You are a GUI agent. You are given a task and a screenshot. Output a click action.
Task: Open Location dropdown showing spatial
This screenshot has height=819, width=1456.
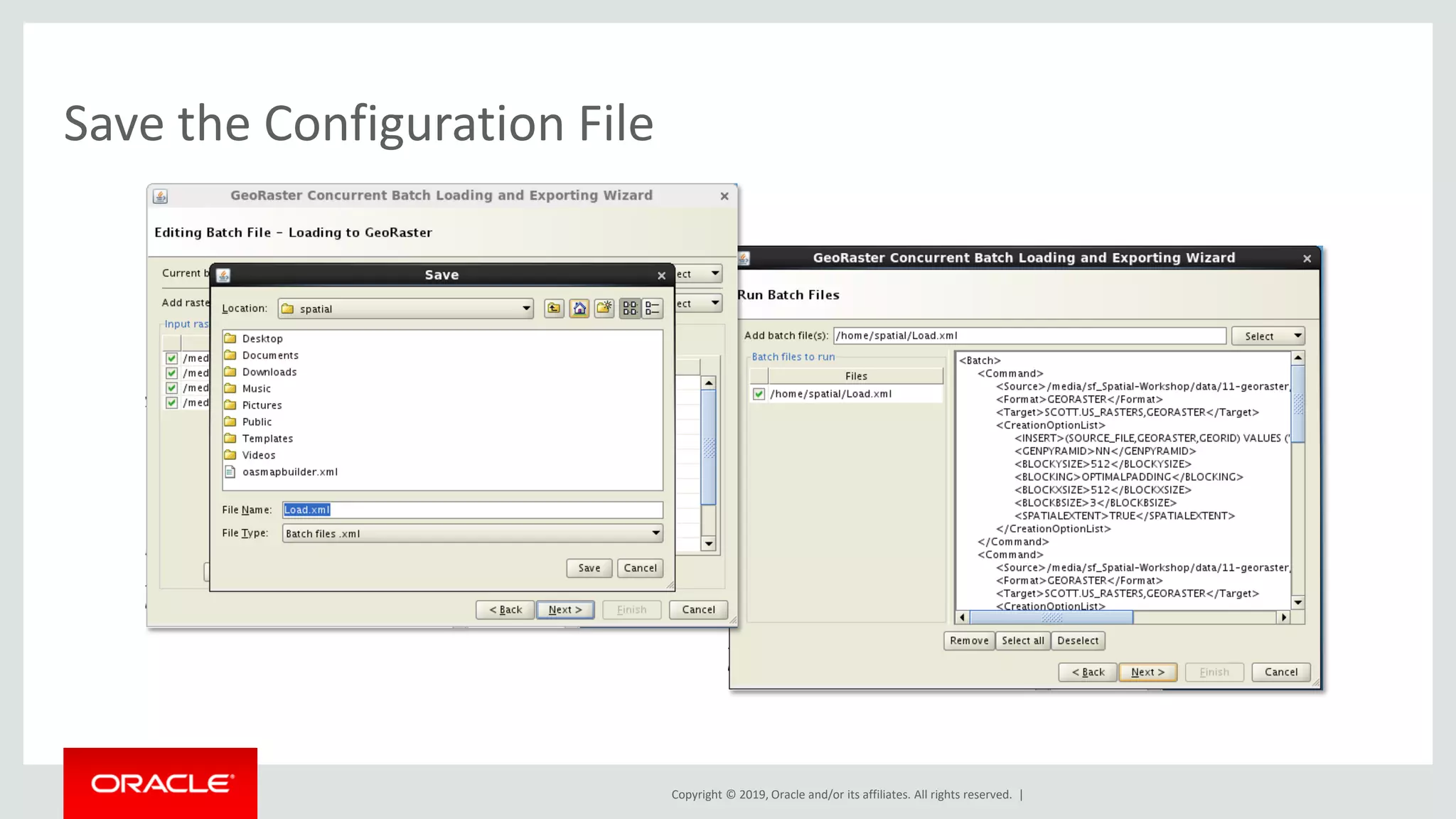tap(406, 309)
